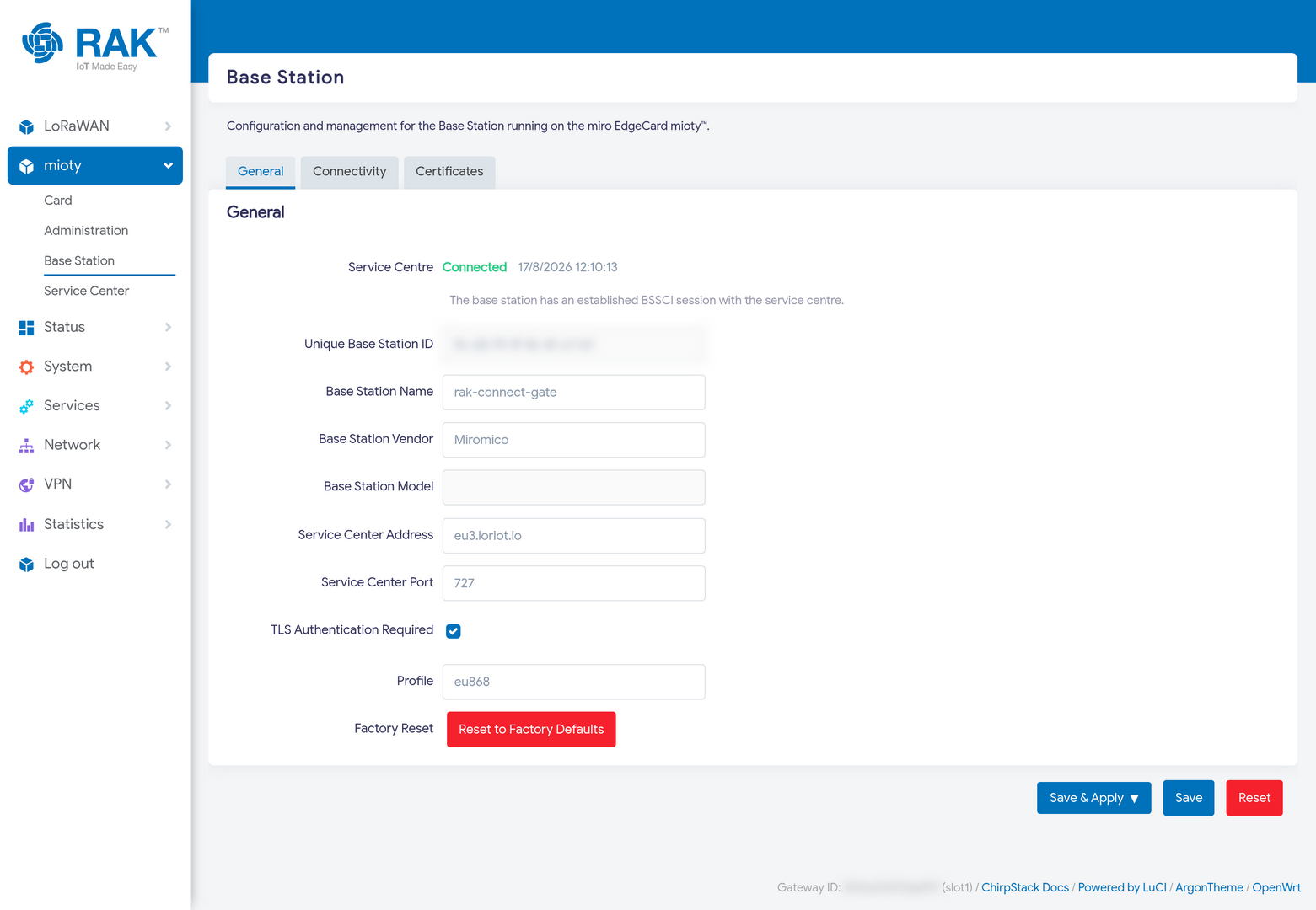Expand the Network menu chevron
This screenshot has height=910, width=1316.
pos(168,445)
